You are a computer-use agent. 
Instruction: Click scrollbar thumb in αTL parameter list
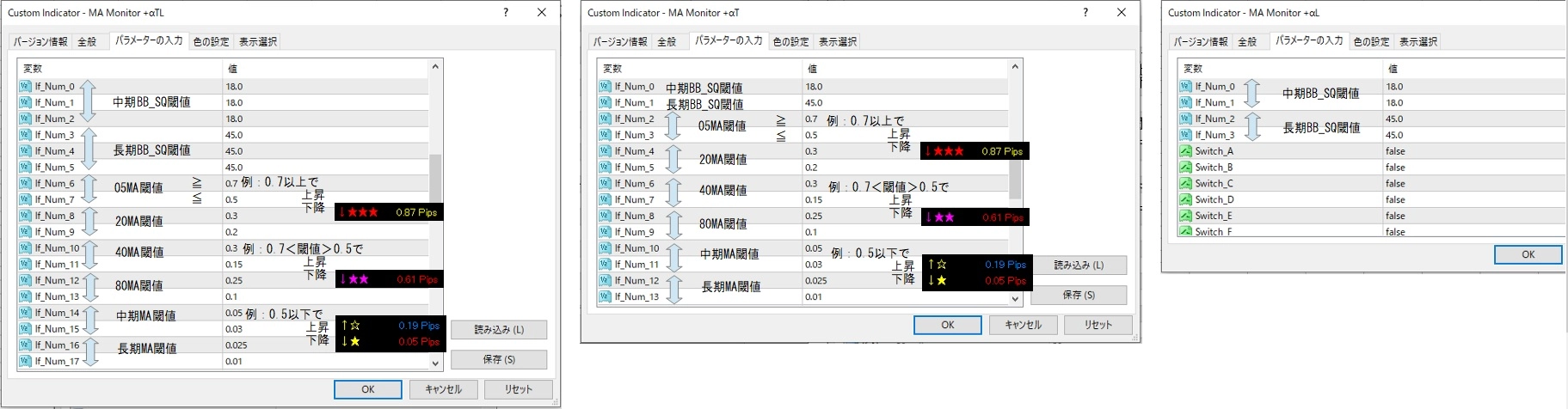[x=435, y=178]
